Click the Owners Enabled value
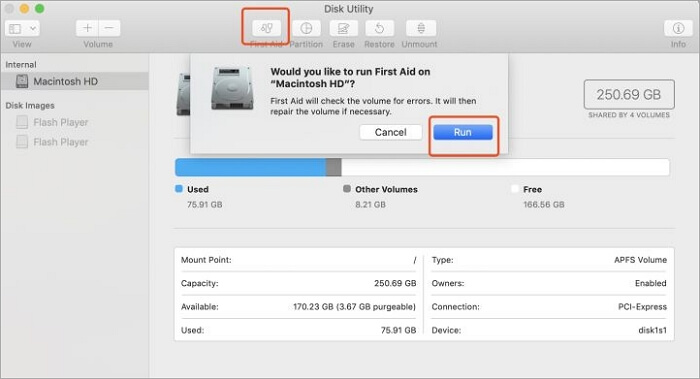 (x=650, y=283)
